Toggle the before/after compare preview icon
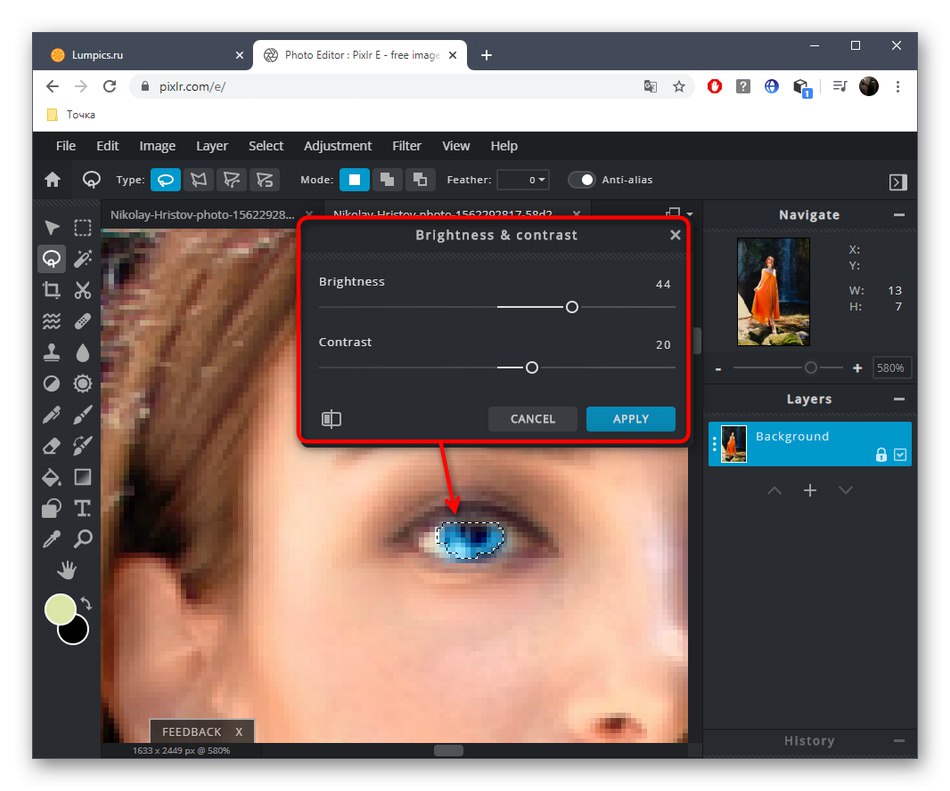Screen dimensions: 950x791 tap(331, 419)
